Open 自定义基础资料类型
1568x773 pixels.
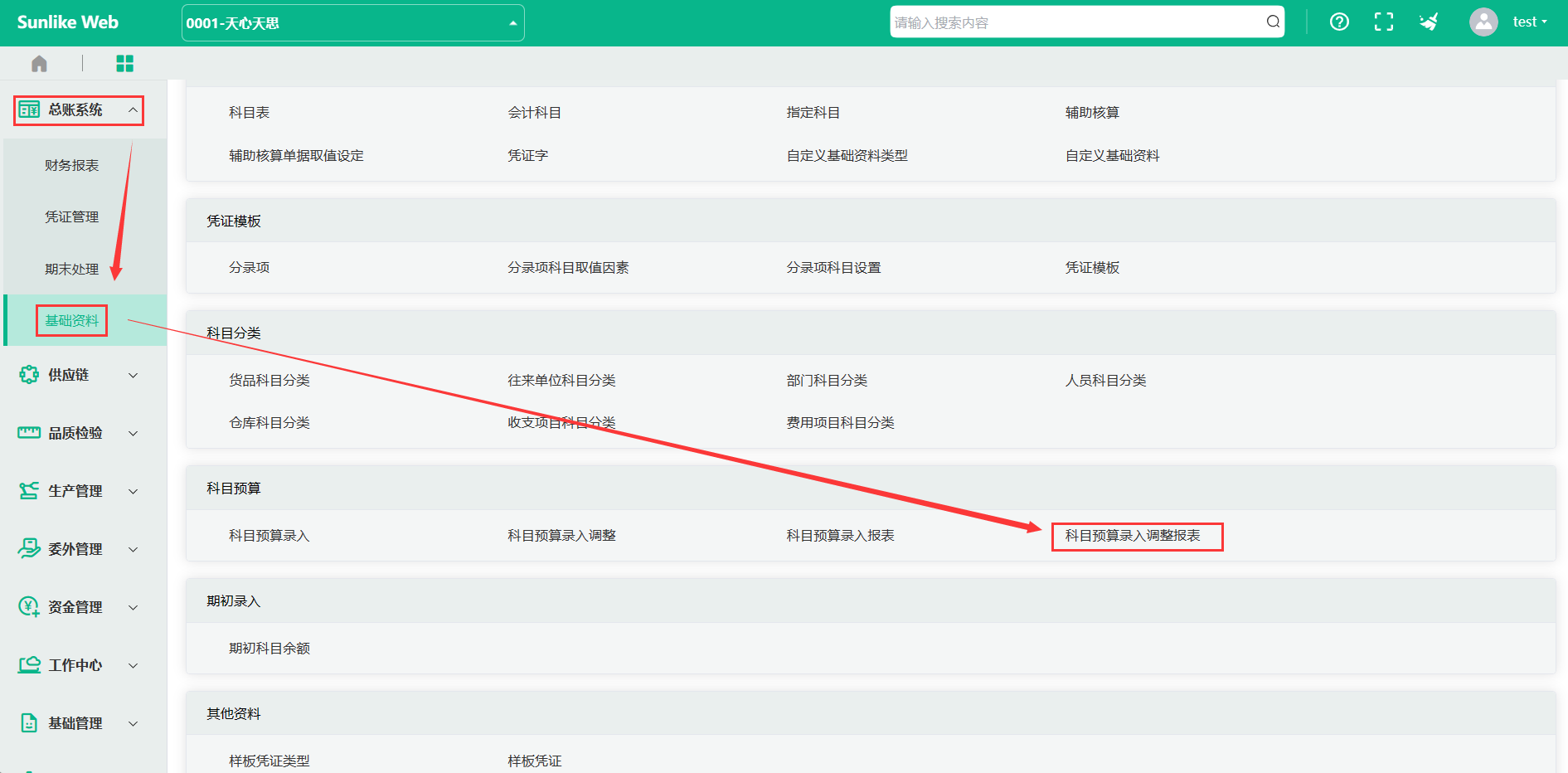(x=847, y=156)
